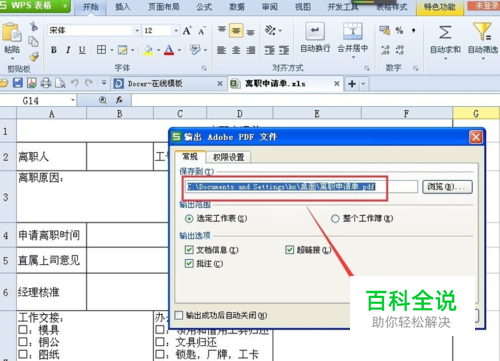Image resolution: width=500 pixels, height=361 pixels.
Task: Open the font color dropdown arrow
Action: pyautogui.click(x=179, y=50)
